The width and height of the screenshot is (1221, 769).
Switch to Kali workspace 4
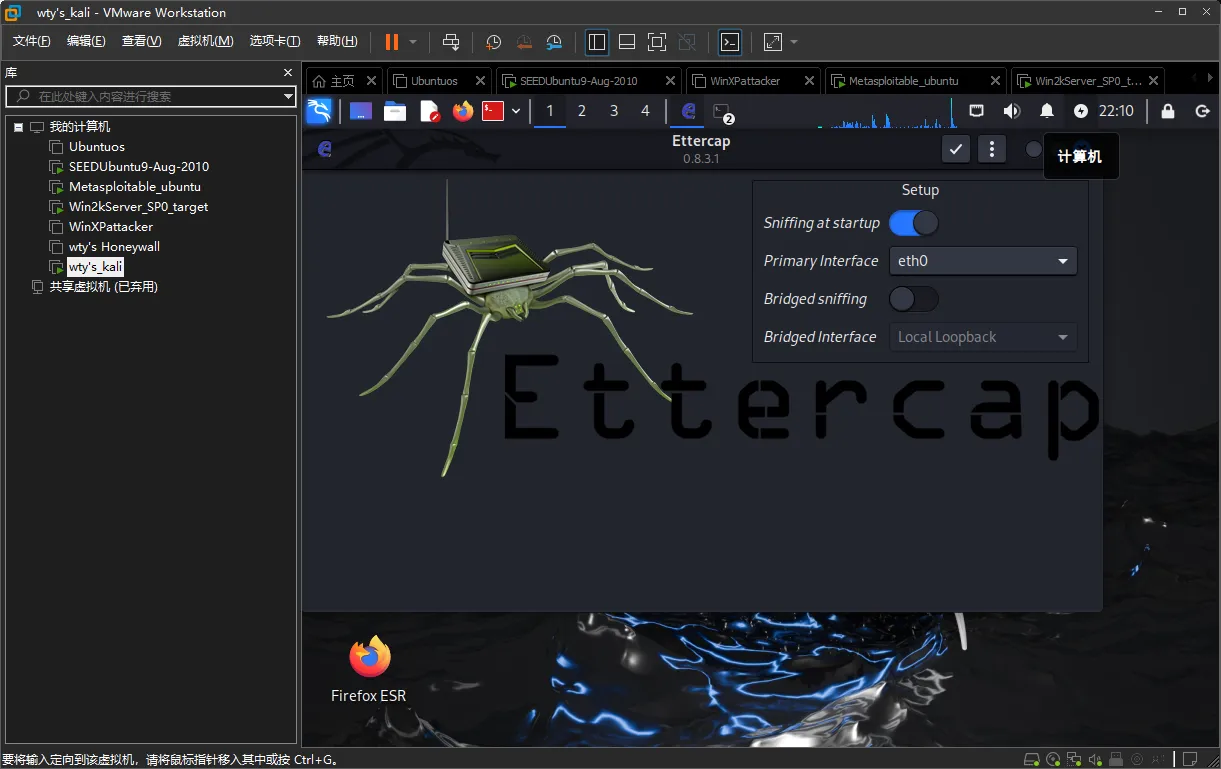coord(645,111)
